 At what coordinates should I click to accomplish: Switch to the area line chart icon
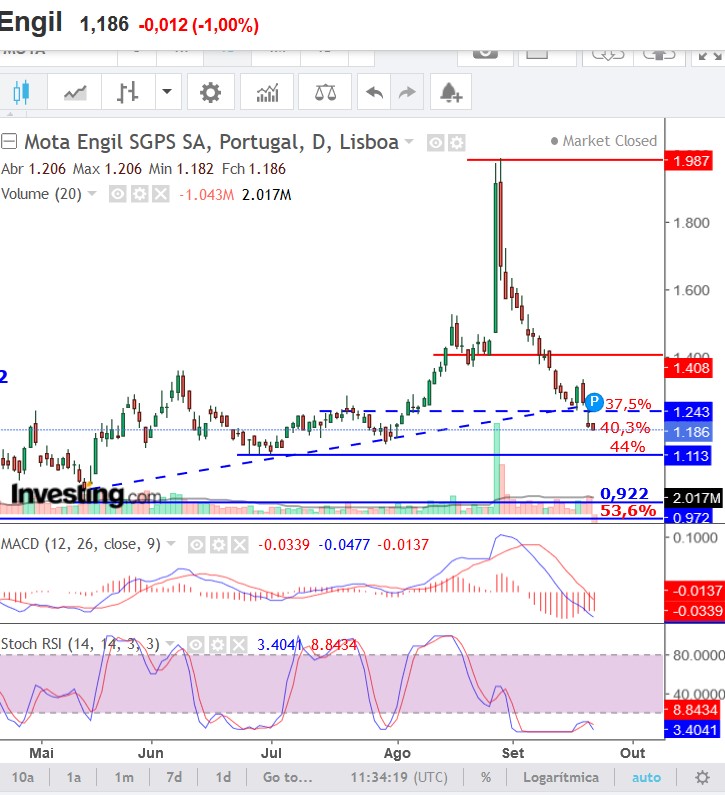pyautogui.click(x=75, y=92)
